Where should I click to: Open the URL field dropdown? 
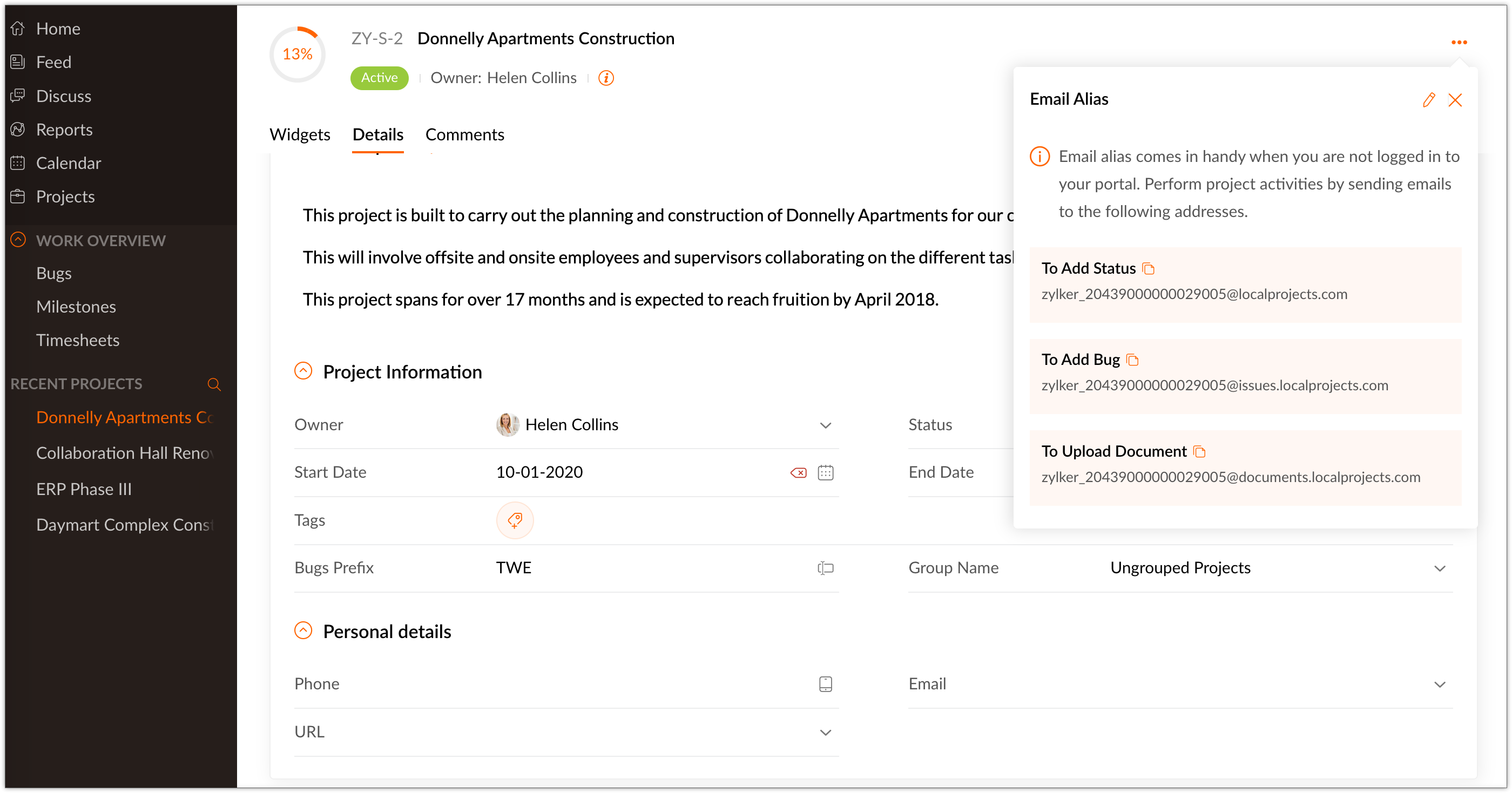(x=825, y=732)
